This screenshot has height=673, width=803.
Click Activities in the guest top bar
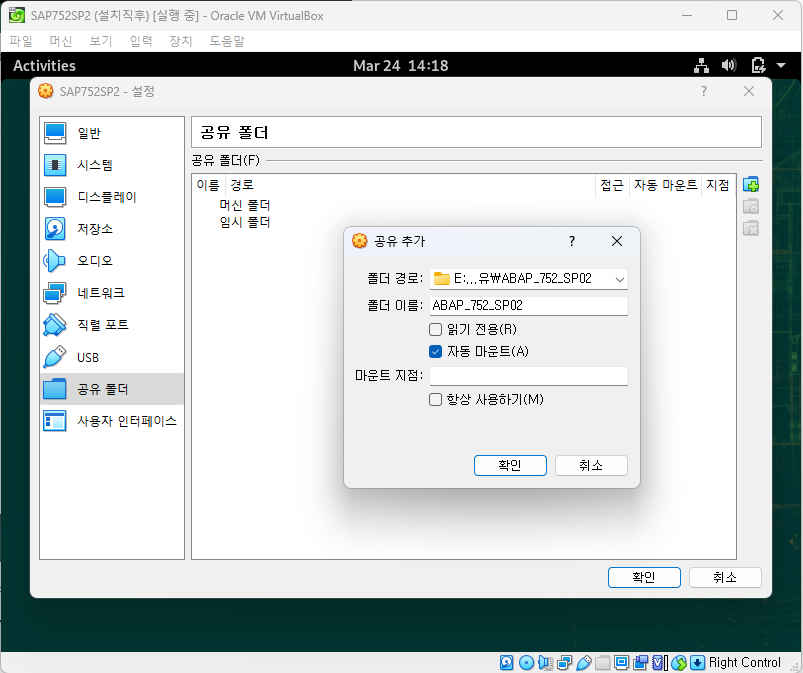point(45,66)
